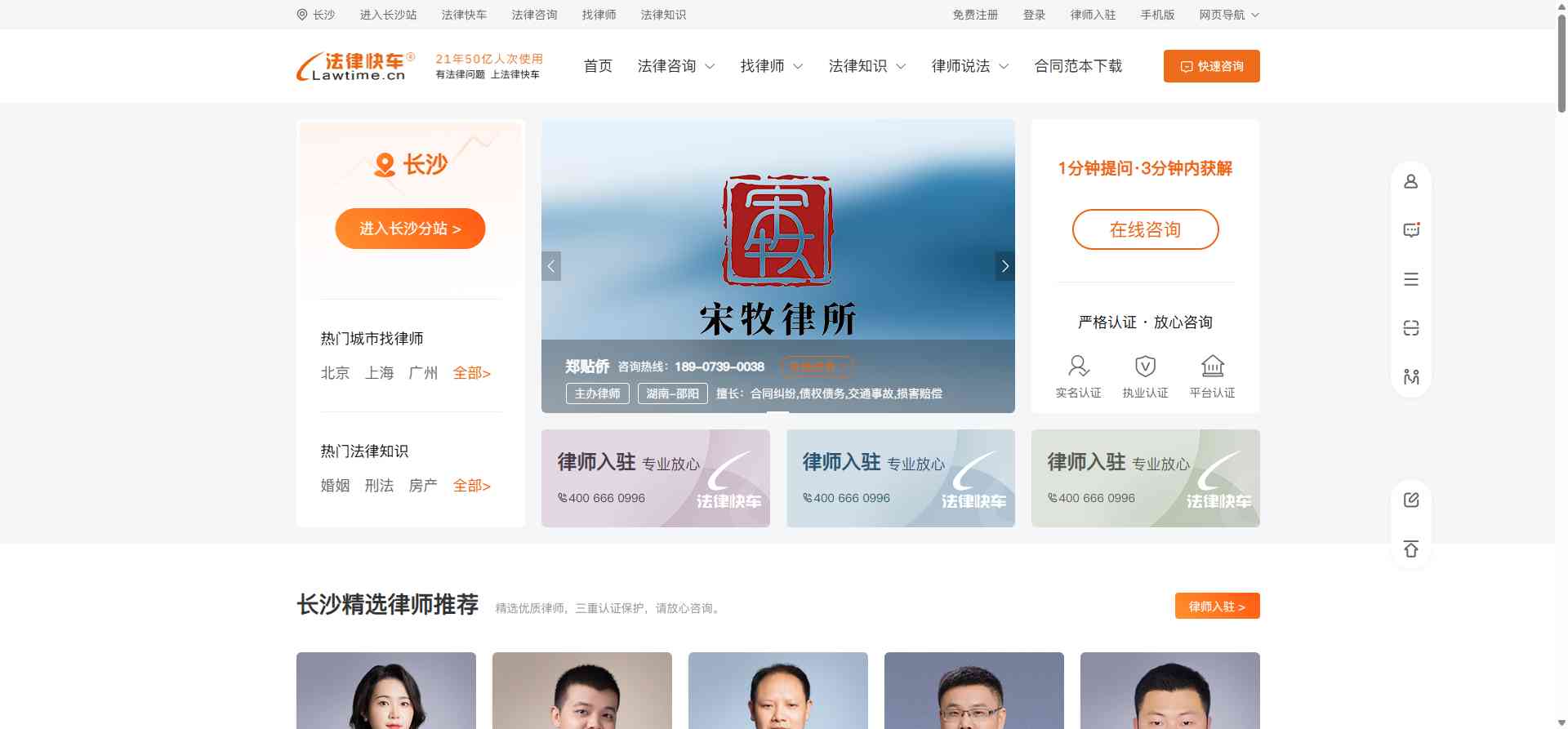Expand the 律师说法 navigation dropdown

tap(970, 66)
